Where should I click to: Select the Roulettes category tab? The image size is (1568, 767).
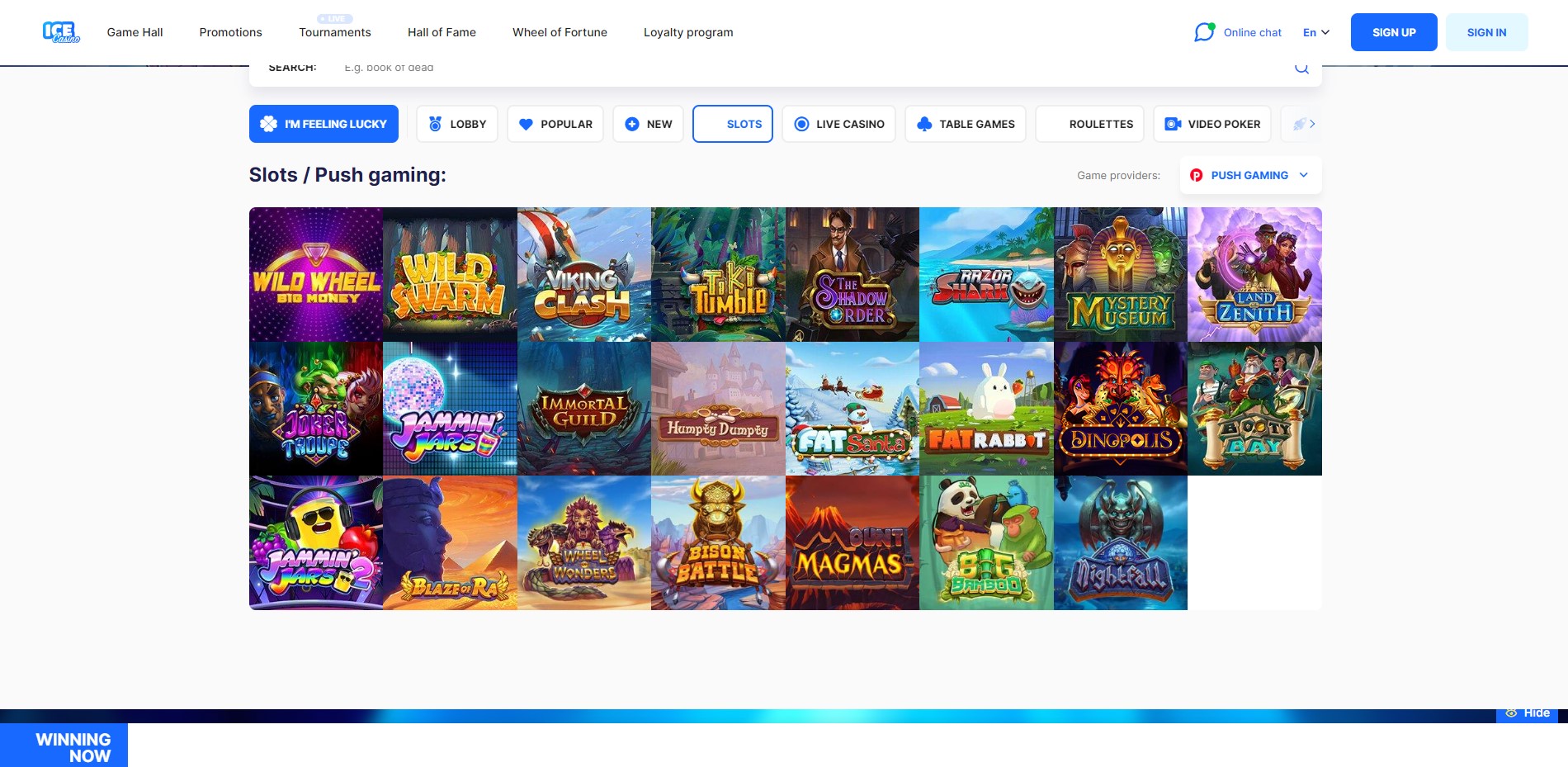(1089, 124)
